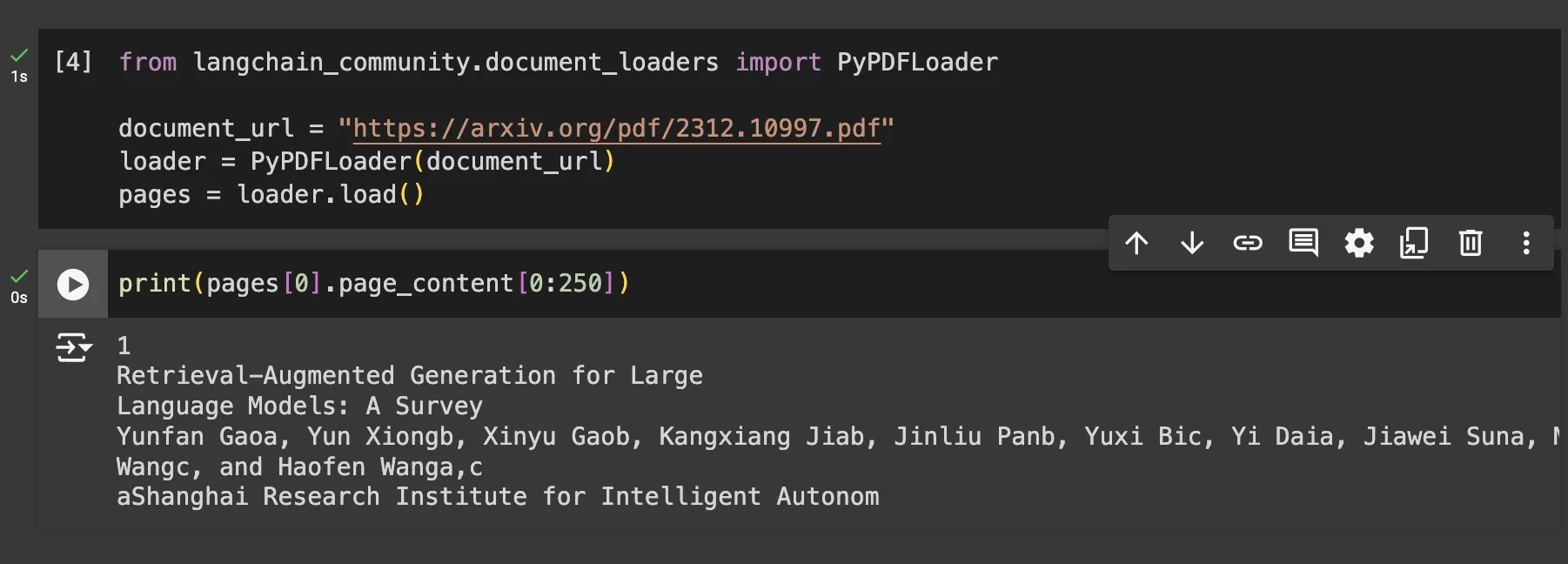Delete the cell with trash icon
Image resolution: width=1568 pixels, height=564 pixels.
click(x=1471, y=243)
